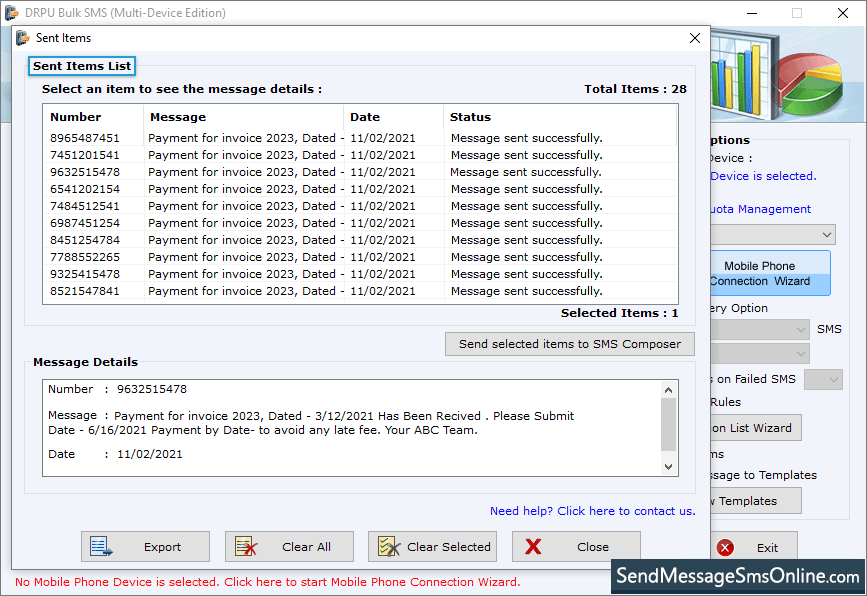The image size is (867, 596).
Task: Click the Close button with red X
Action: click(x=576, y=547)
